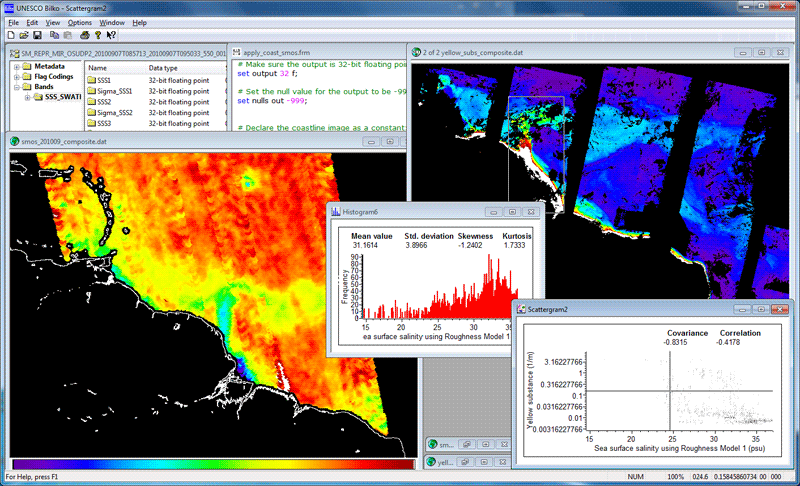The height and width of the screenshot is (486, 800).
Task: Click the Open file toolbar icon
Action: coord(23,35)
